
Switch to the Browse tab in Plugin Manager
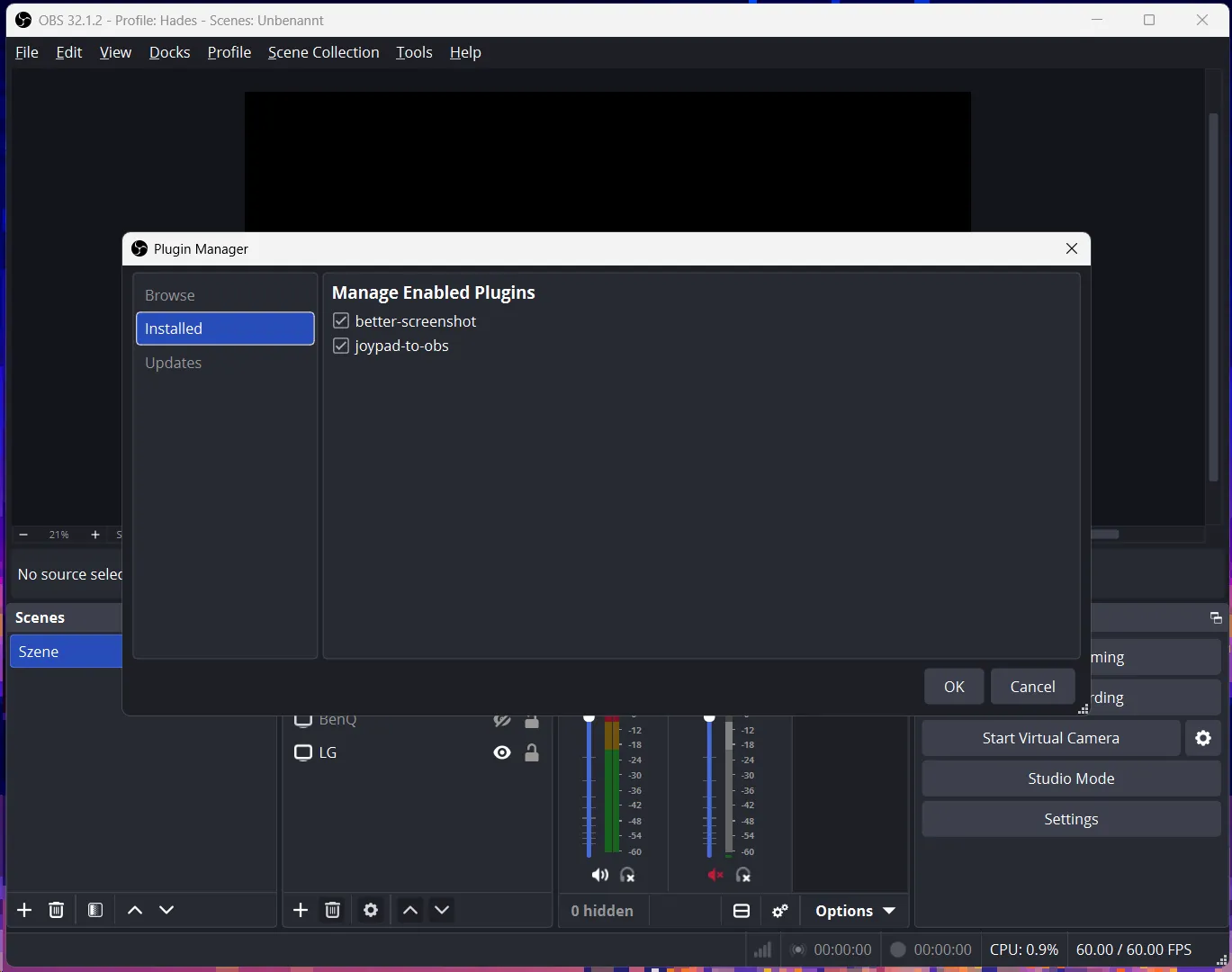click(225, 295)
